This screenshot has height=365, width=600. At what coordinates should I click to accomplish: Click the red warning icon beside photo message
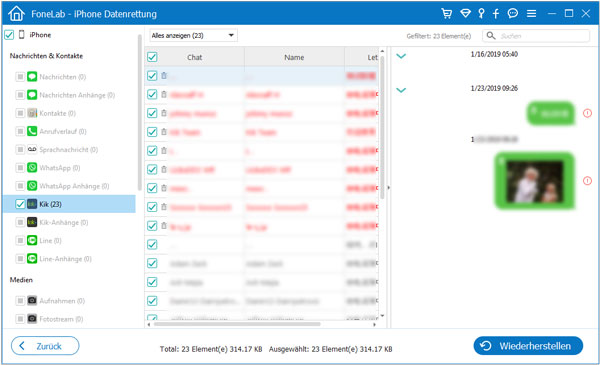click(x=587, y=181)
